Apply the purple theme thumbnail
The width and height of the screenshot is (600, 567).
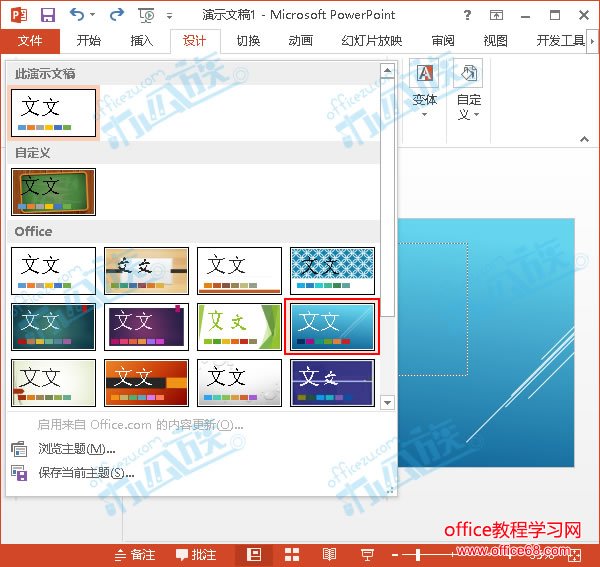(146, 327)
